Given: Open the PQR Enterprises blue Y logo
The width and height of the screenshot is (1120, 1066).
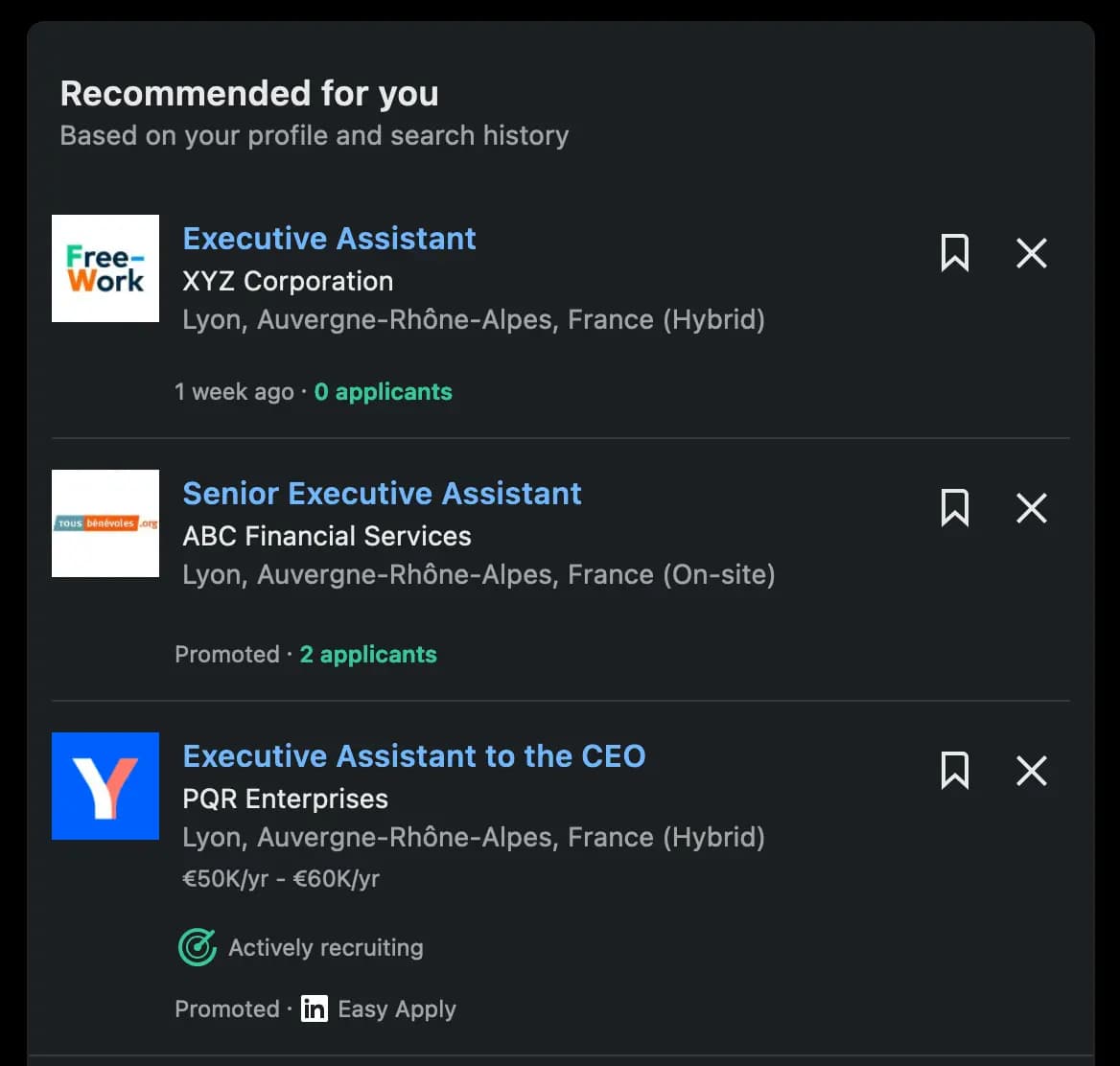Looking at the screenshot, I should 105,785.
